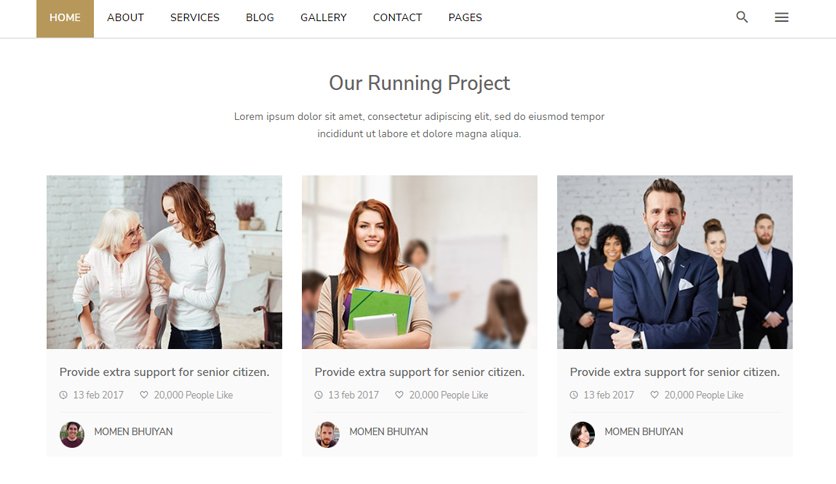
Task: Open the hamburger menu icon
Action: pyautogui.click(x=782, y=18)
